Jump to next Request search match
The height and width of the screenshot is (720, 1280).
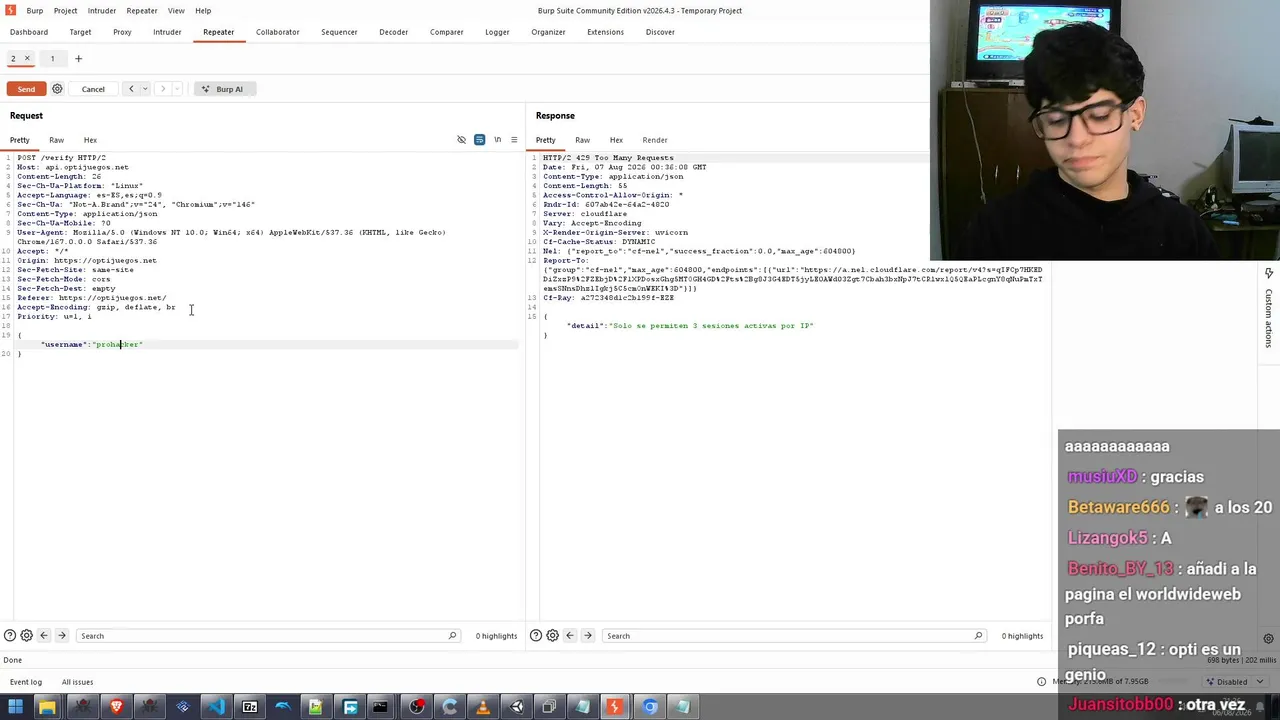[61, 636]
